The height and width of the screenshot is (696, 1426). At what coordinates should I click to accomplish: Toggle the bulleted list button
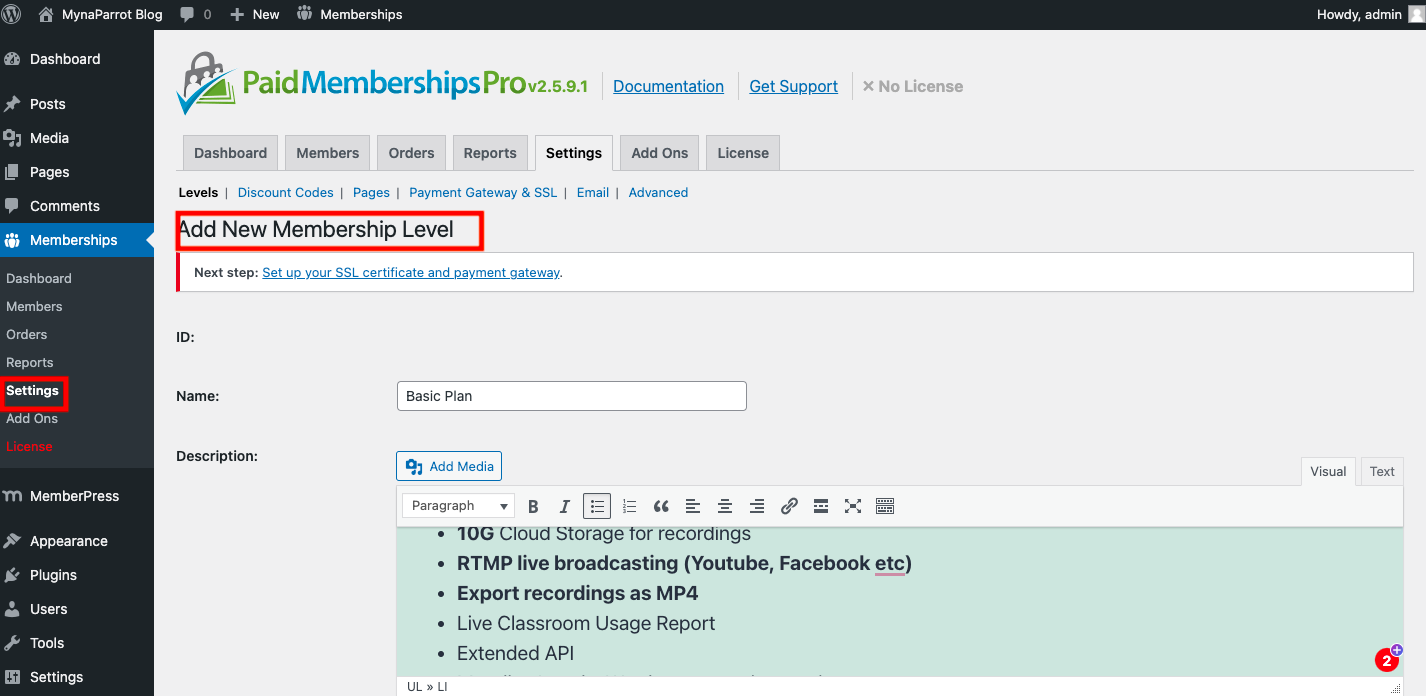point(597,506)
